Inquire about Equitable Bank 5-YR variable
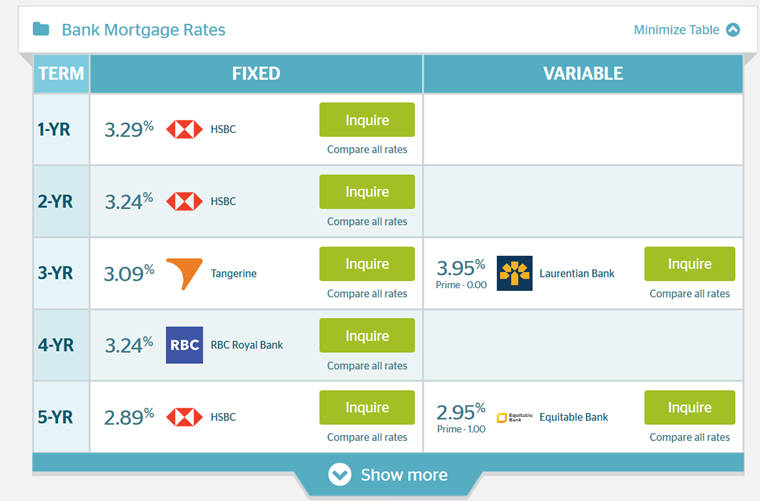Screen dimensions: 760x501 coord(689,407)
